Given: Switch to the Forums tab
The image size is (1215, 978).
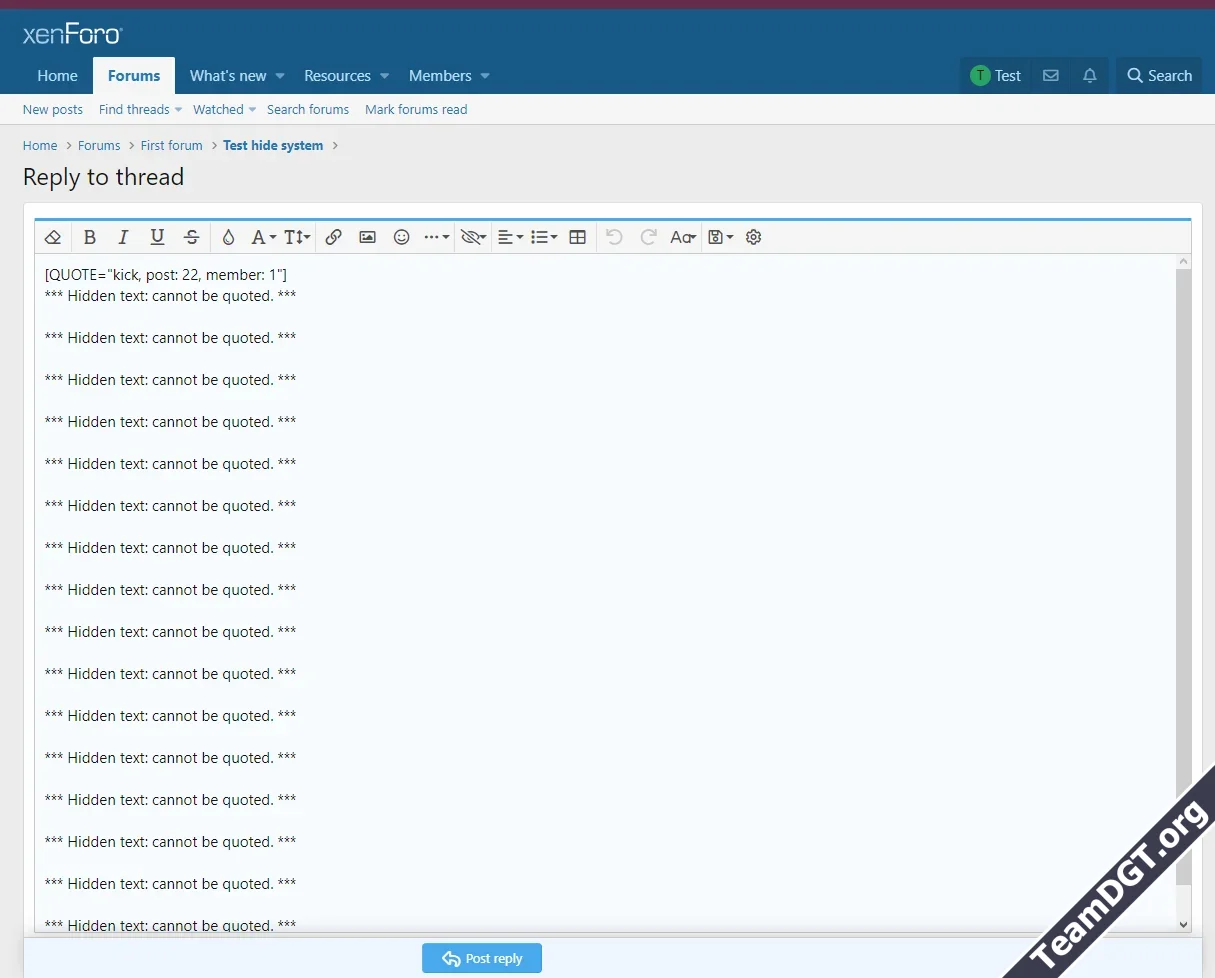Looking at the screenshot, I should [x=133, y=75].
